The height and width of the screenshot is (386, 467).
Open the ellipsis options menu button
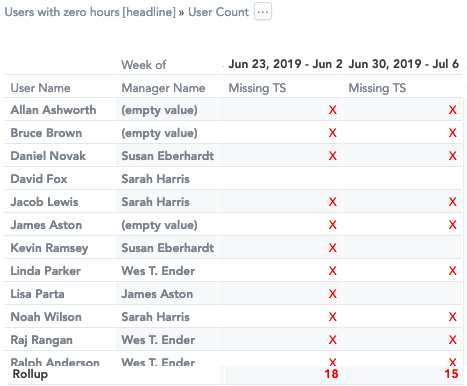(x=263, y=12)
